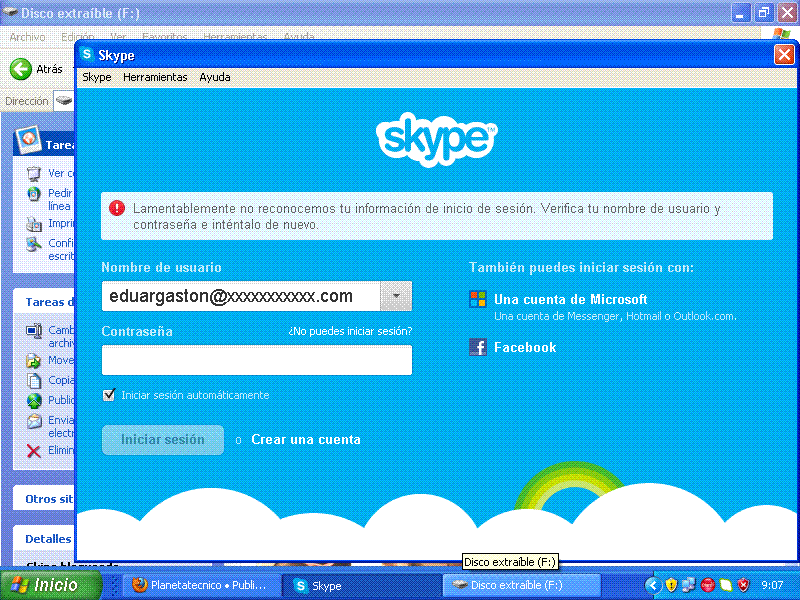This screenshot has height=600, width=800.
Task: Go back with the green Atrás arrow in Explorer
Action: 21,69
